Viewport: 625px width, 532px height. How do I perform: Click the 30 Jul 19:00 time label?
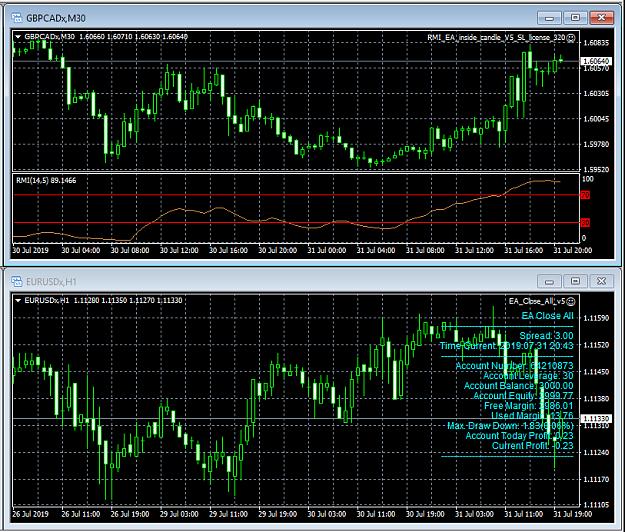click(x=425, y=514)
